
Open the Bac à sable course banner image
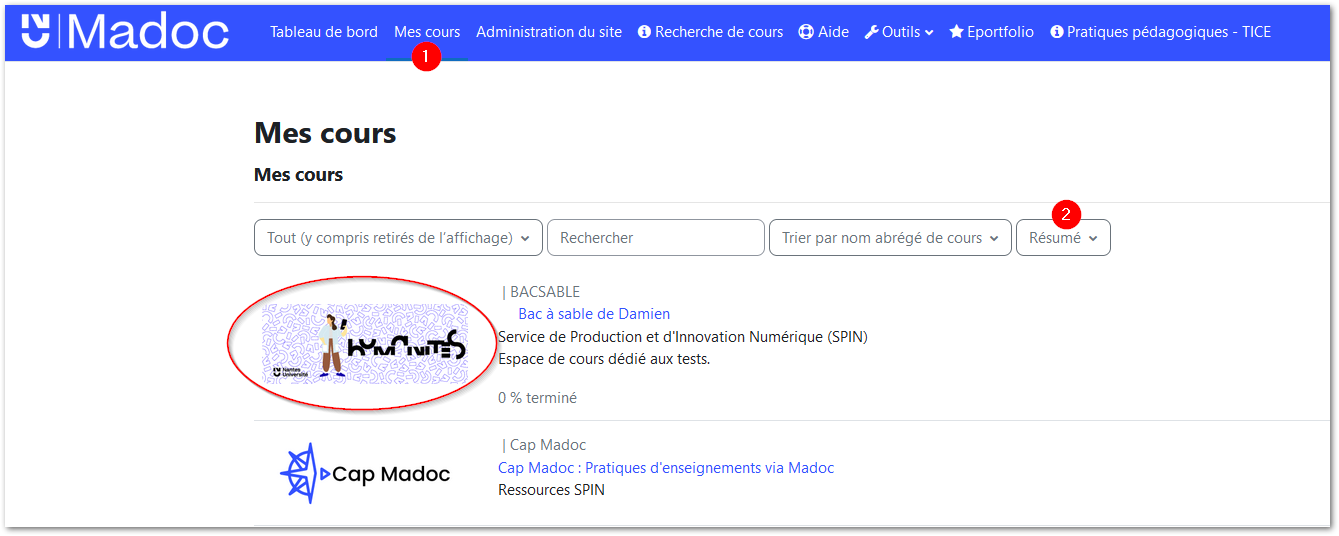(365, 343)
